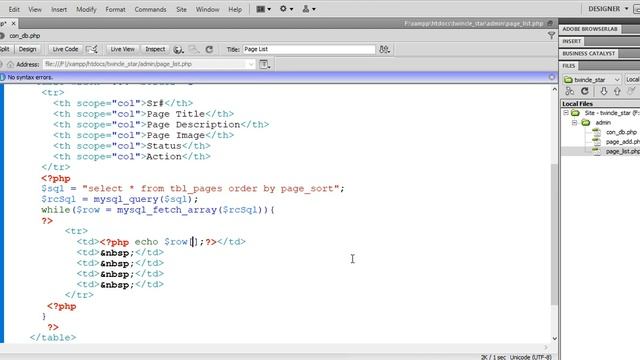Click scroll down arrow of code editor
Screen dimensions: 640x360
tap(554, 338)
